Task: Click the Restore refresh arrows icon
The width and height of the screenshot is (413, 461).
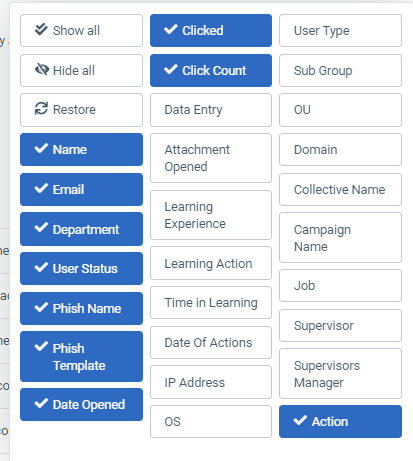Action: click(41, 109)
